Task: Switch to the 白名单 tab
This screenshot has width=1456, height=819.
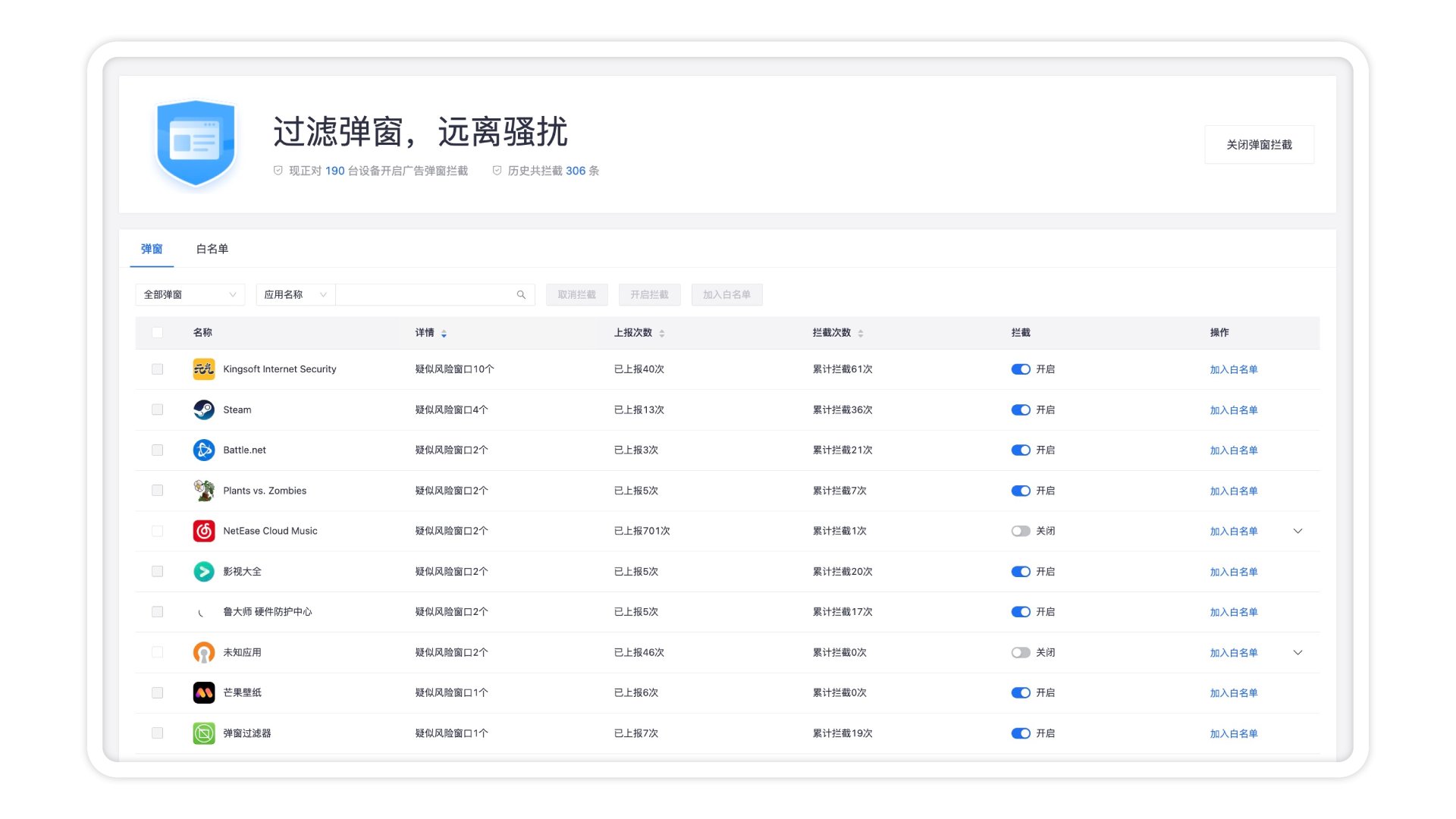Action: pos(212,249)
